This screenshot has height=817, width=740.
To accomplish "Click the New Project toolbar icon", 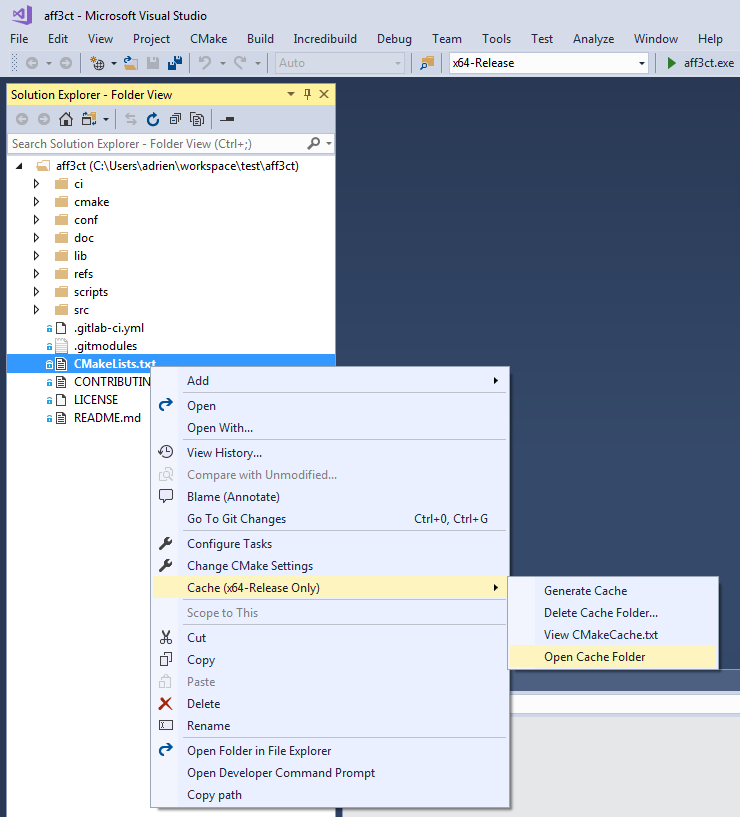I will pyautogui.click(x=97, y=63).
